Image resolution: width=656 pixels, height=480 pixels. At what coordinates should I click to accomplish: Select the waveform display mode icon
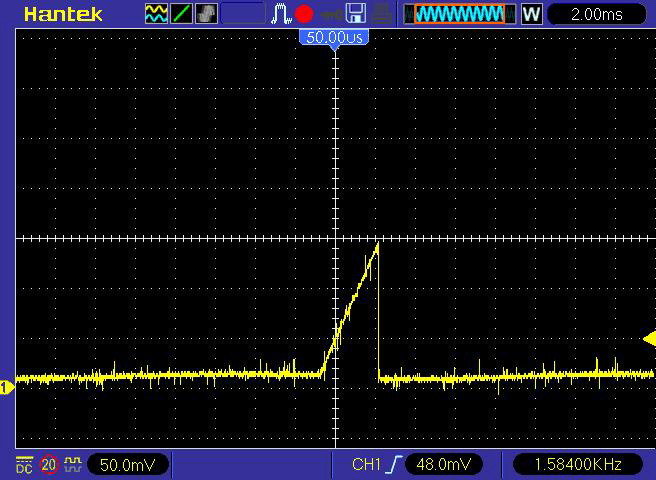157,14
